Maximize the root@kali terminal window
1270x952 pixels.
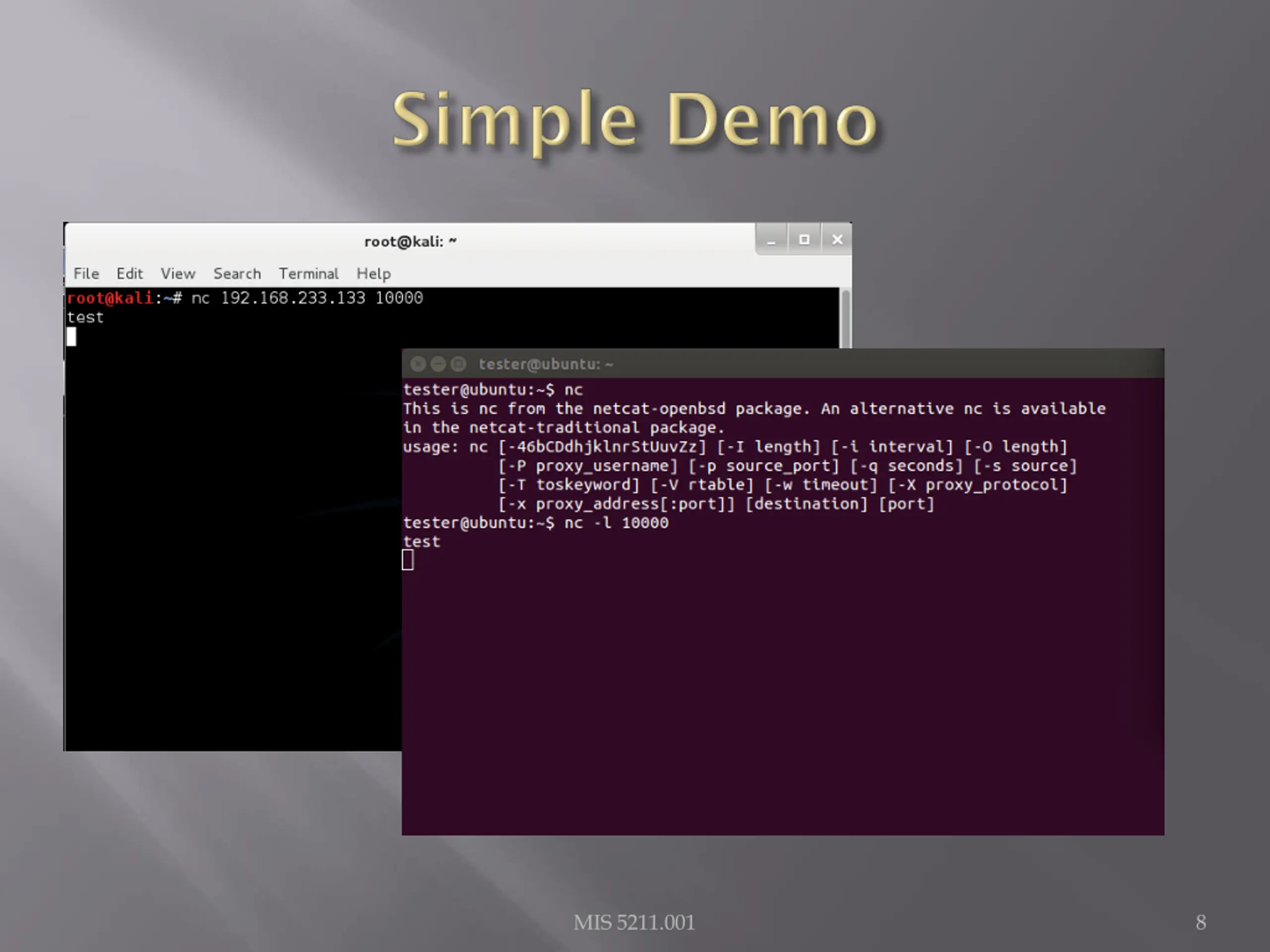(x=804, y=240)
